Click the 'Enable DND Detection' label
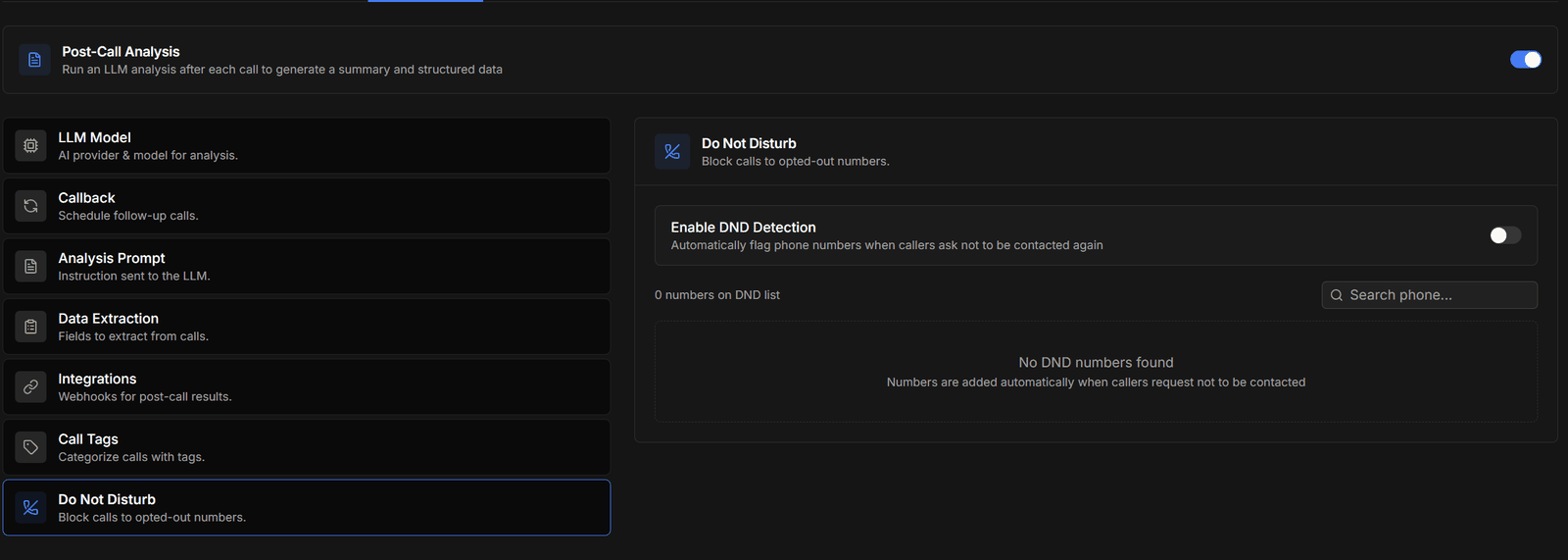The image size is (1568, 560). (743, 228)
